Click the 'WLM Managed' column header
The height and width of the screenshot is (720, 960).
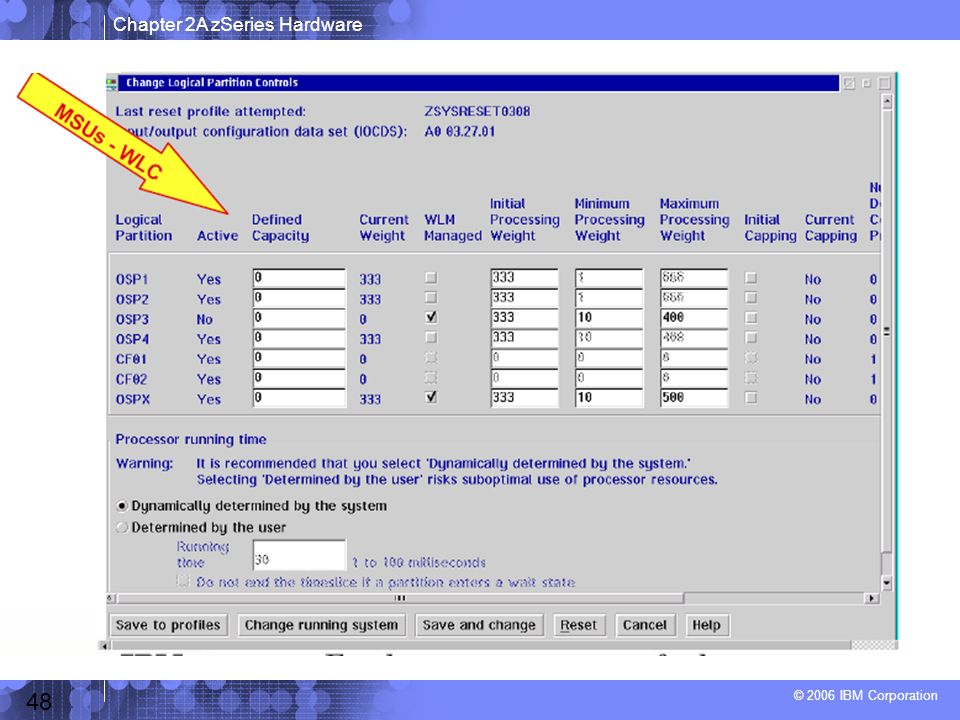tap(452, 228)
